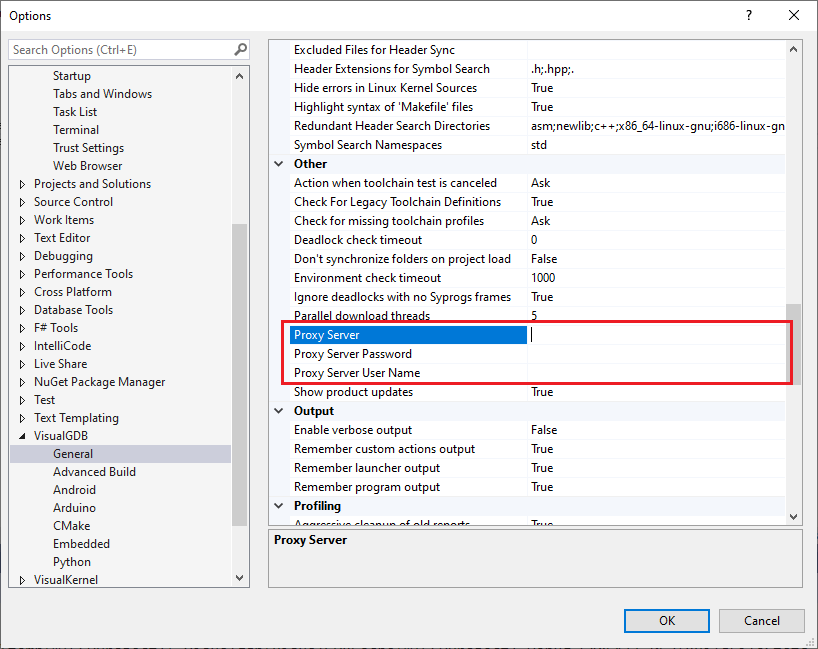Expand the Source Control category
The image size is (818, 649).
21,201
